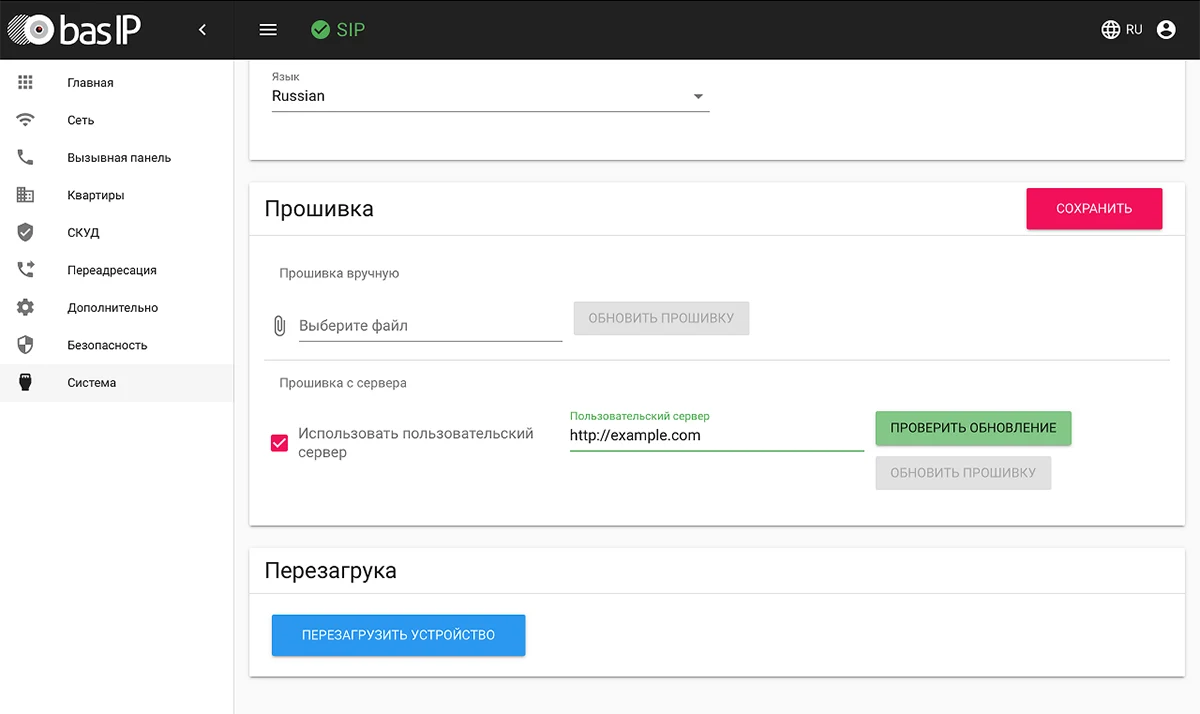This screenshot has width=1200, height=714.
Task: Collapse sidebar with the left chevron
Action: [202, 30]
